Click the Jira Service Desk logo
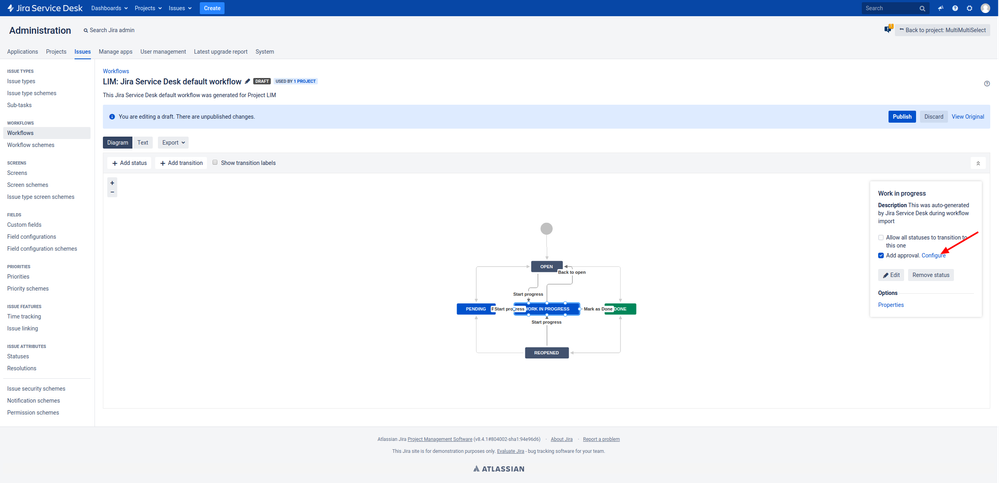Screen dimensions: 999x483 [x=45, y=8]
